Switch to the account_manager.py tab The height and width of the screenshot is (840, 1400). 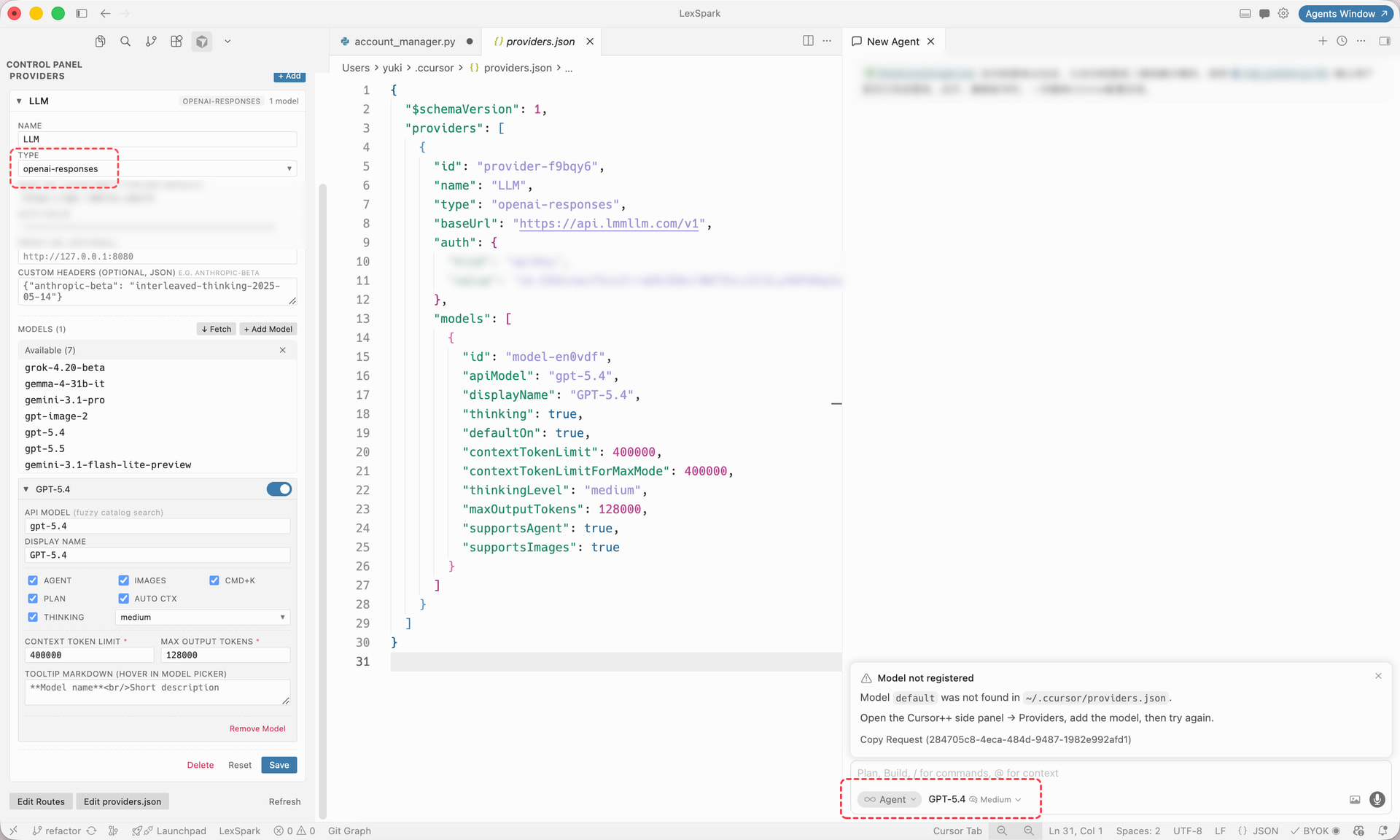point(405,42)
